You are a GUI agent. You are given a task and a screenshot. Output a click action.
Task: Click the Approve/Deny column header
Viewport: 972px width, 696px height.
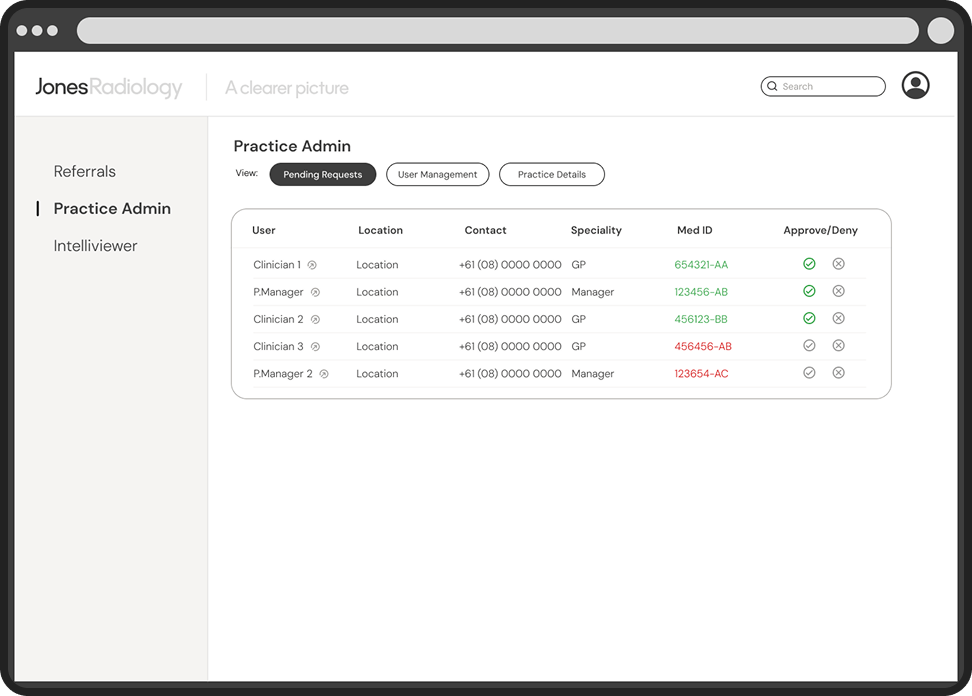pos(821,230)
